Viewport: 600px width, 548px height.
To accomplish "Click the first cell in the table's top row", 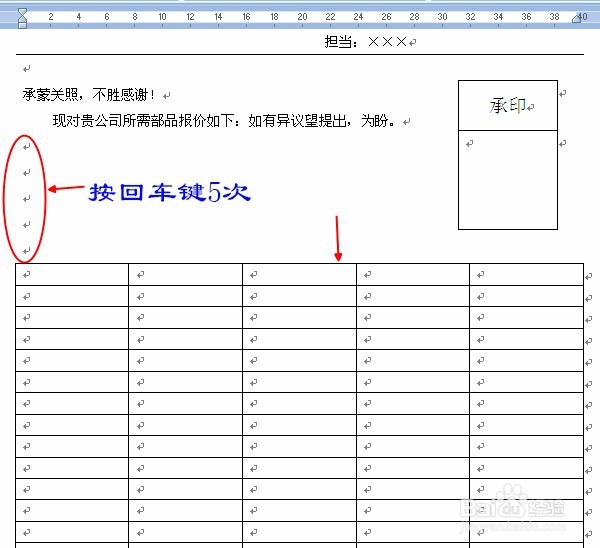I will coord(72,274).
